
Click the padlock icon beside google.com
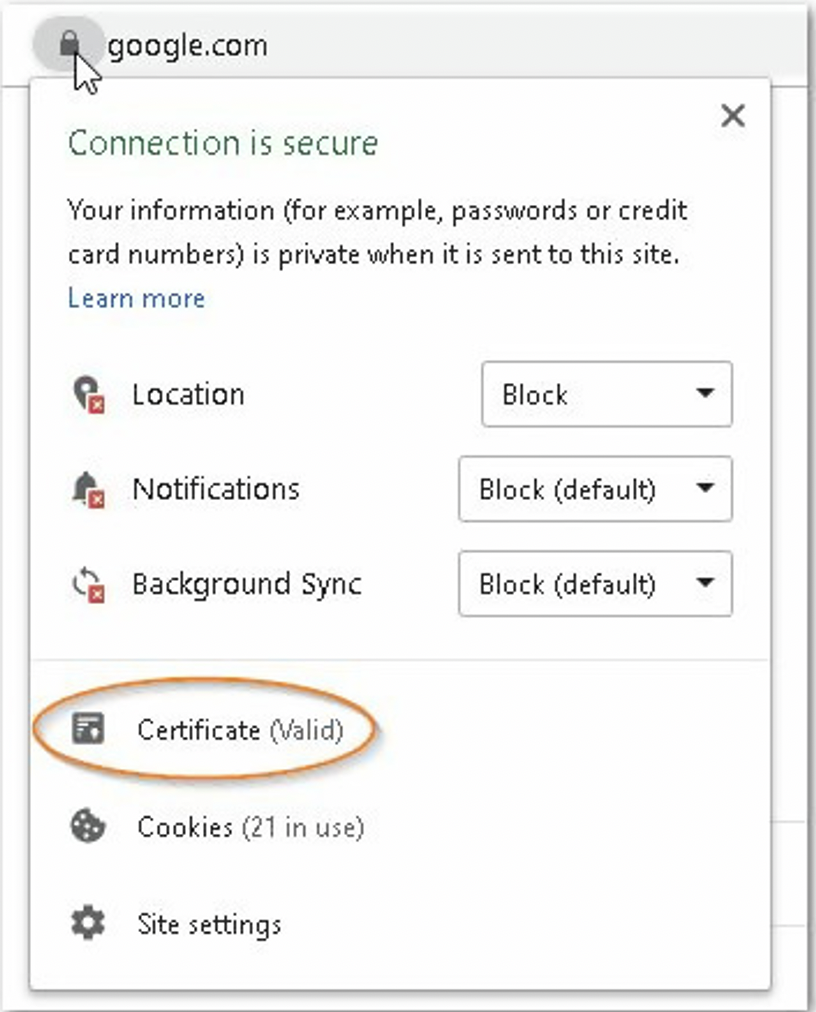coord(69,45)
